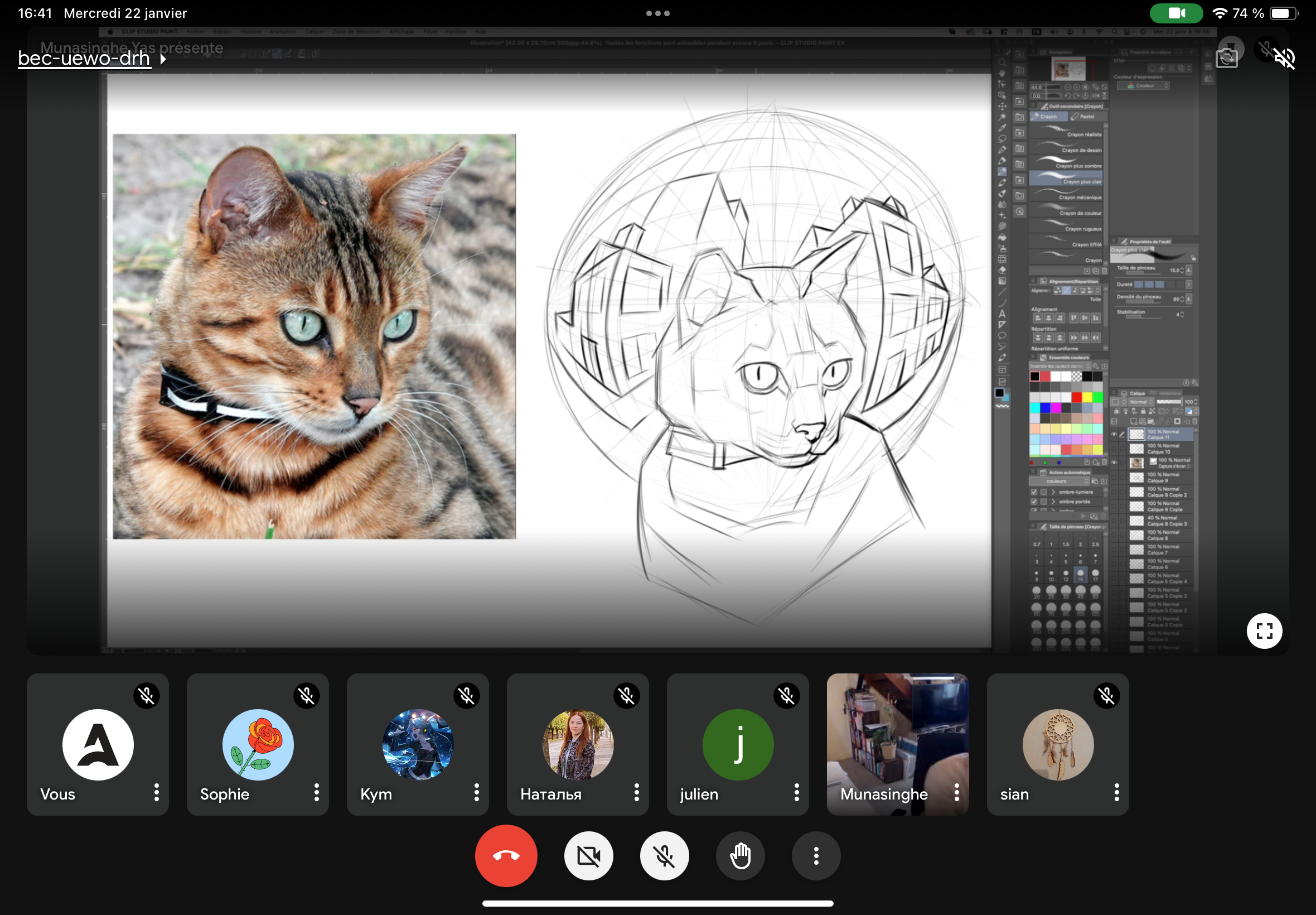This screenshot has height=915, width=1316.
Task: Select Наталья's participant tile
Action: pos(578,744)
